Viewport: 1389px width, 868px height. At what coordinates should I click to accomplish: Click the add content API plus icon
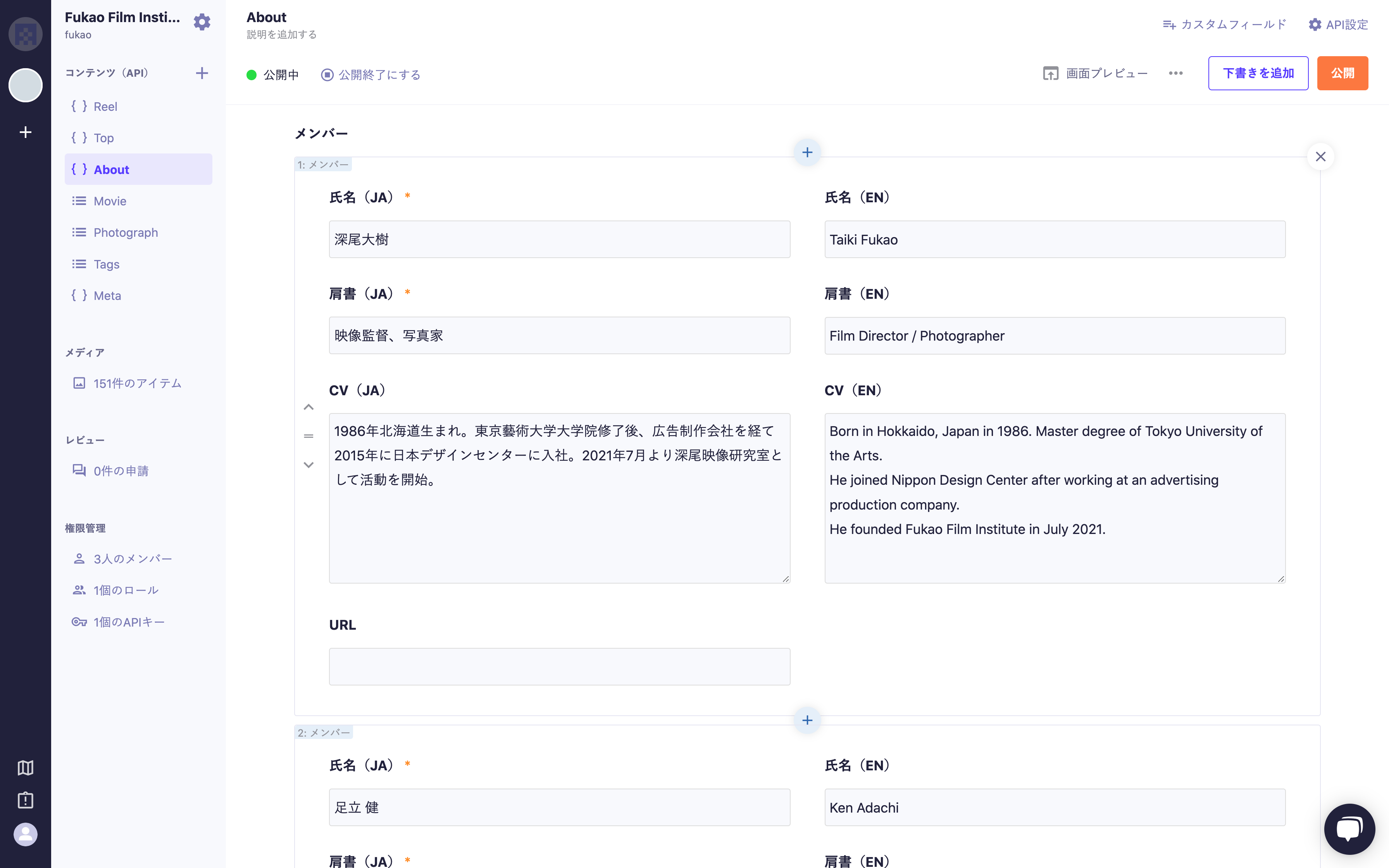click(202, 73)
